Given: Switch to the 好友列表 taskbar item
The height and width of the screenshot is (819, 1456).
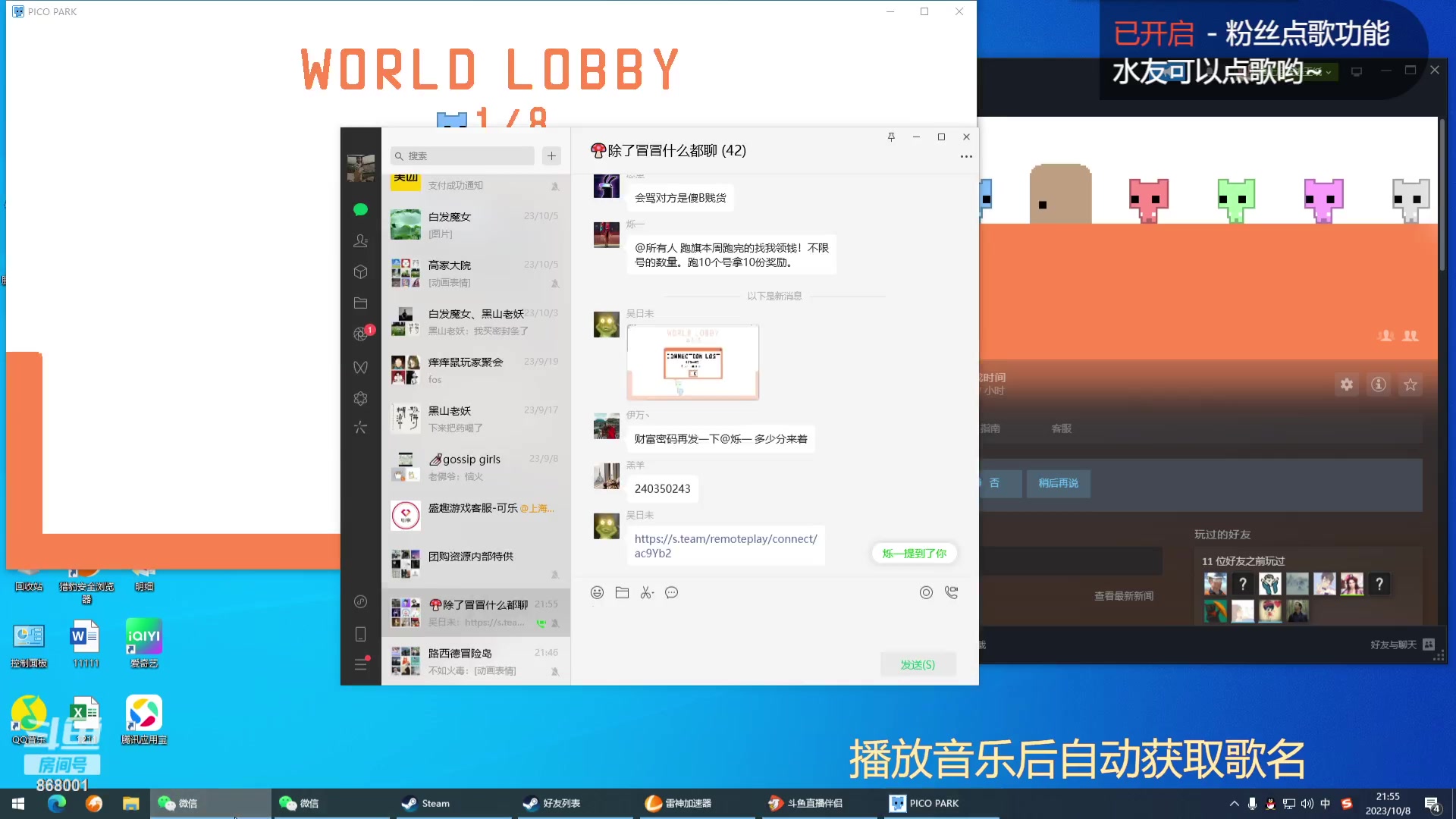Looking at the screenshot, I should coord(574,803).
